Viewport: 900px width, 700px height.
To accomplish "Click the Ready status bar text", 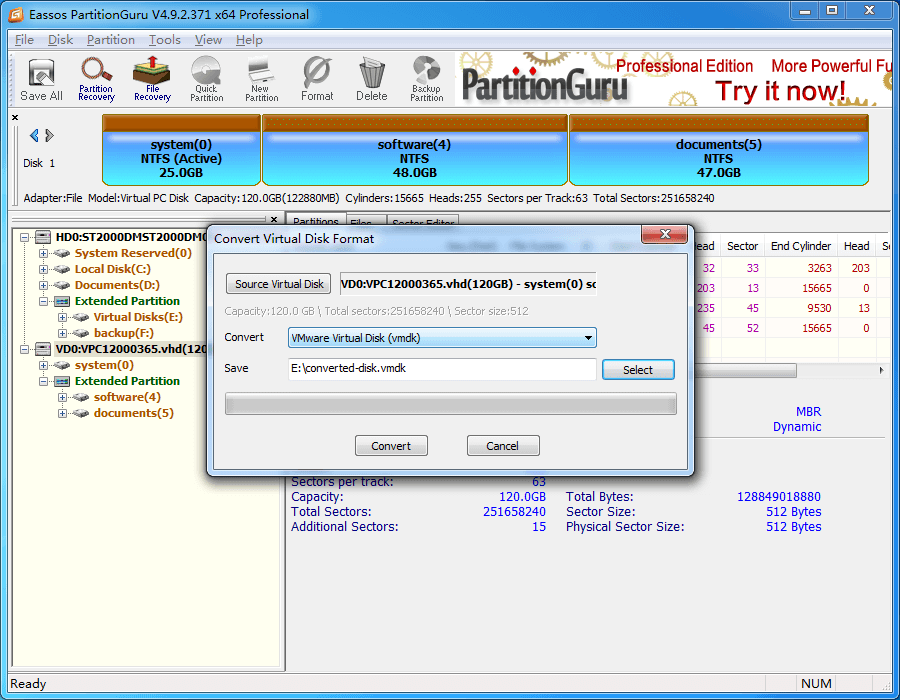I will (x=28, y=684).
